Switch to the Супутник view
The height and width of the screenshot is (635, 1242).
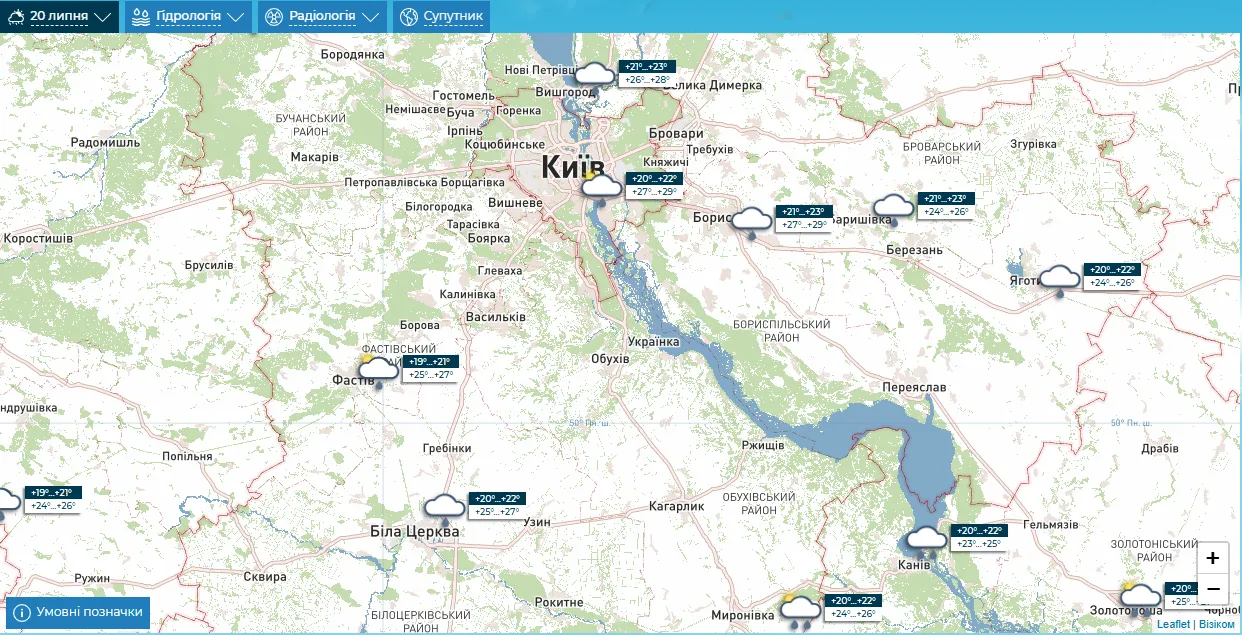point(441,16)
